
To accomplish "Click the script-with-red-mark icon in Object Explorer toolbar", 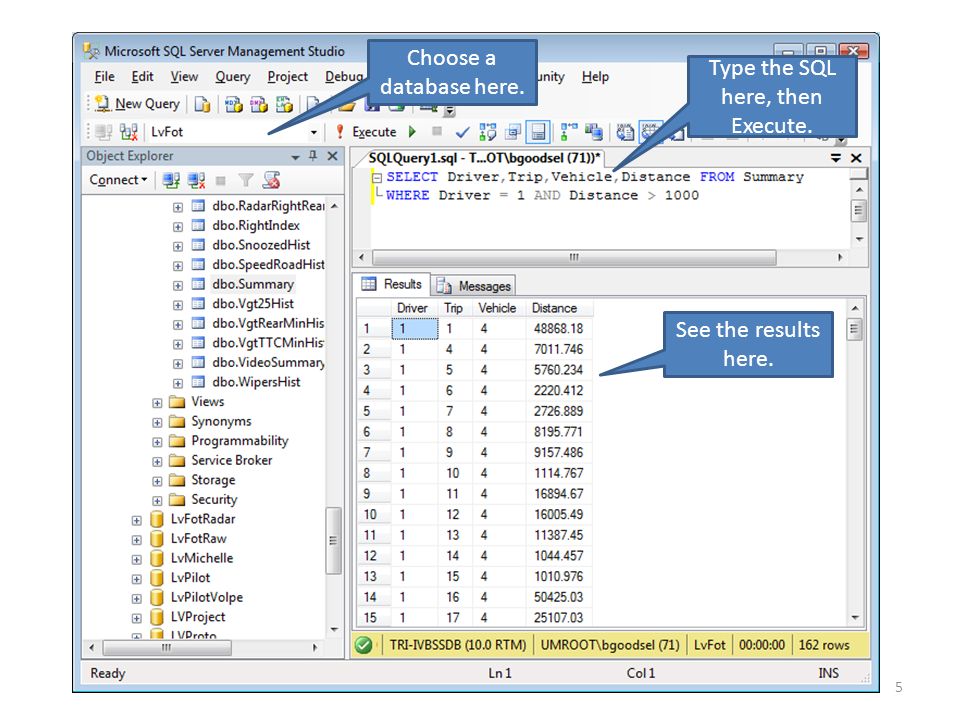I will tap(271, 180).
